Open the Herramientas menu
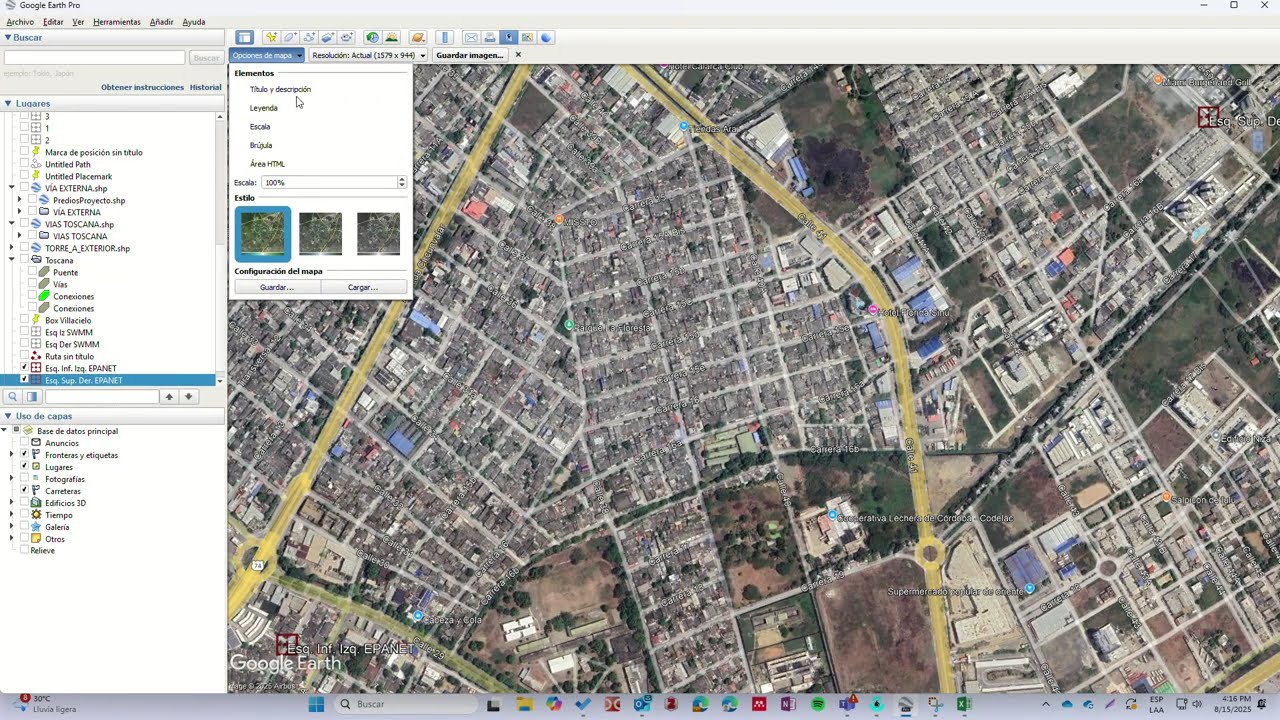This screenshot has height=720, width=1280. click(x=117, y=22)
